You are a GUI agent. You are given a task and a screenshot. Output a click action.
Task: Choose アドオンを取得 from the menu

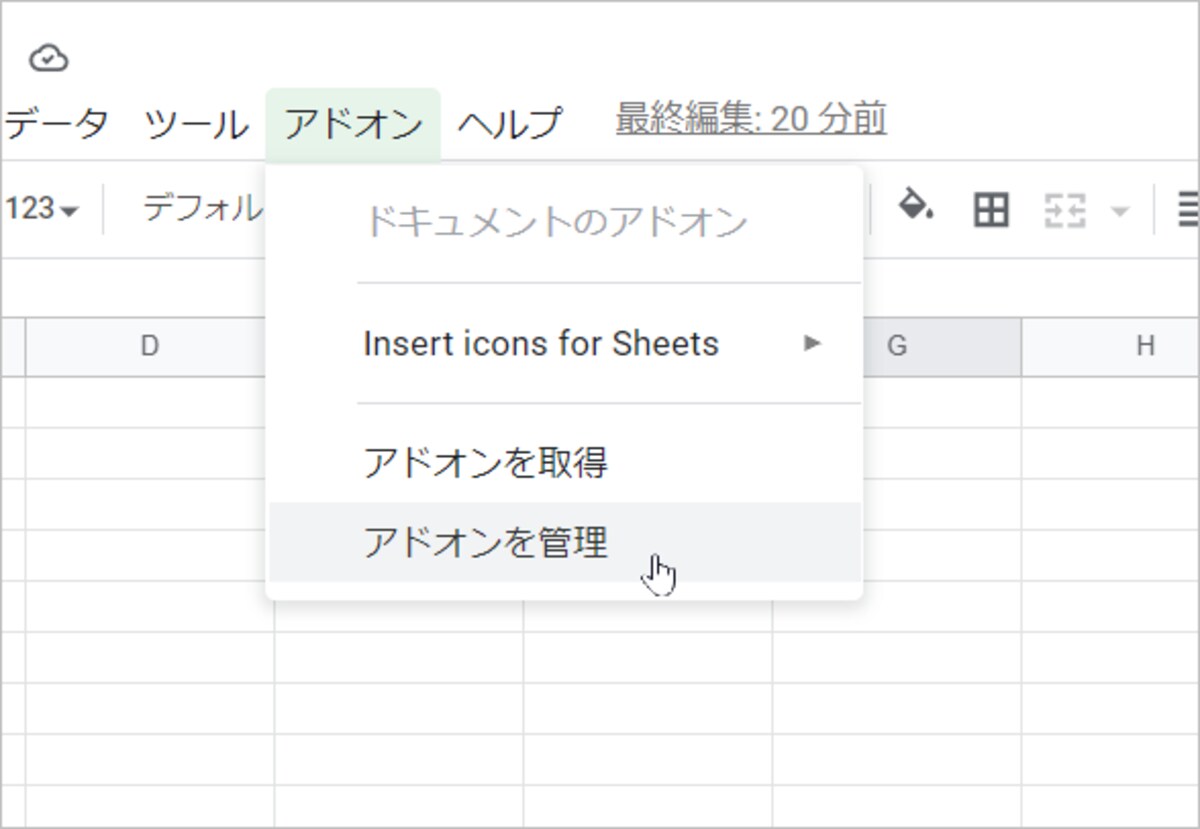pos(565,463)
